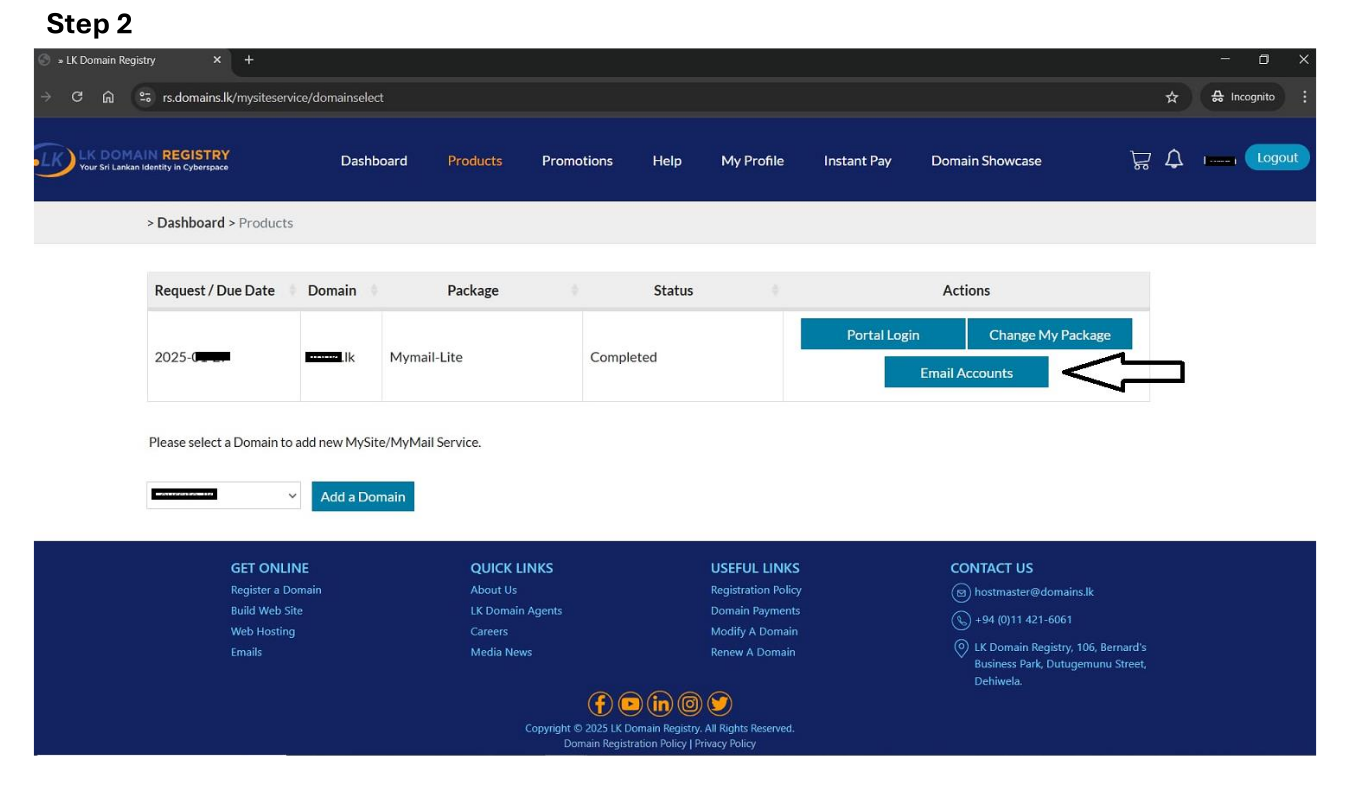Open the shopping cart
Image resolution: width=1366 pixels, height=794 pixels.
tap(1140, 159)
